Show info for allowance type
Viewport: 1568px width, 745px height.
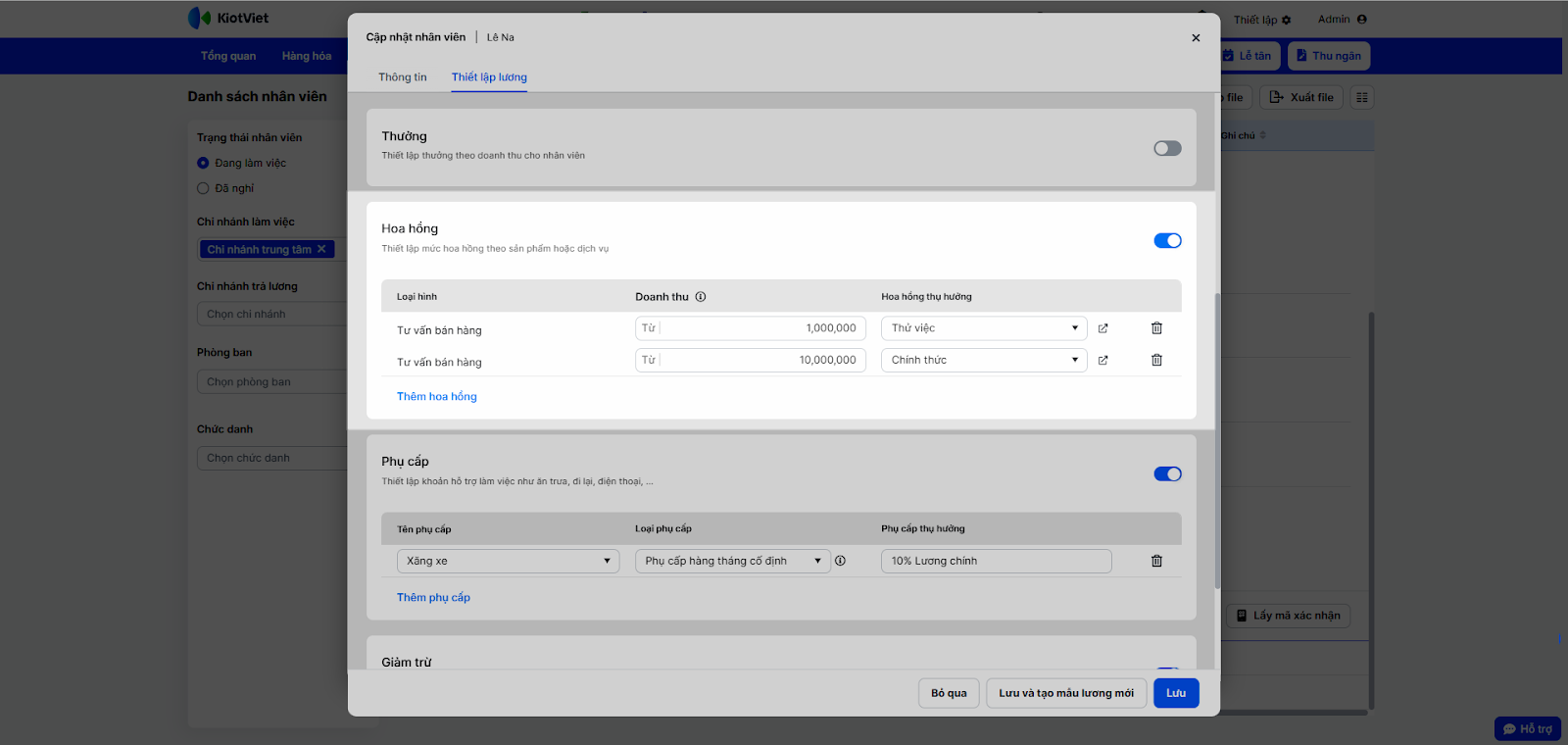840,562
